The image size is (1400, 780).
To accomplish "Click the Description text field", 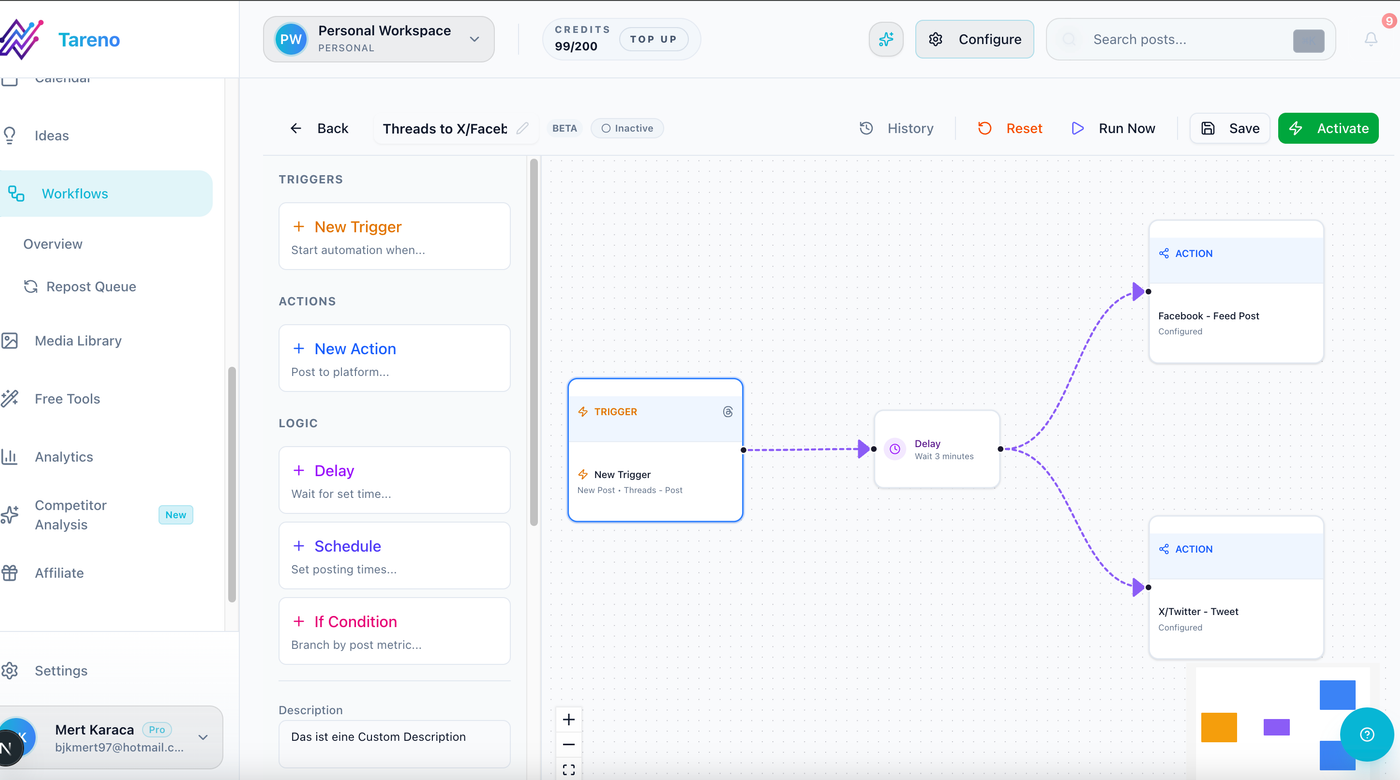I will coord(394,744).
